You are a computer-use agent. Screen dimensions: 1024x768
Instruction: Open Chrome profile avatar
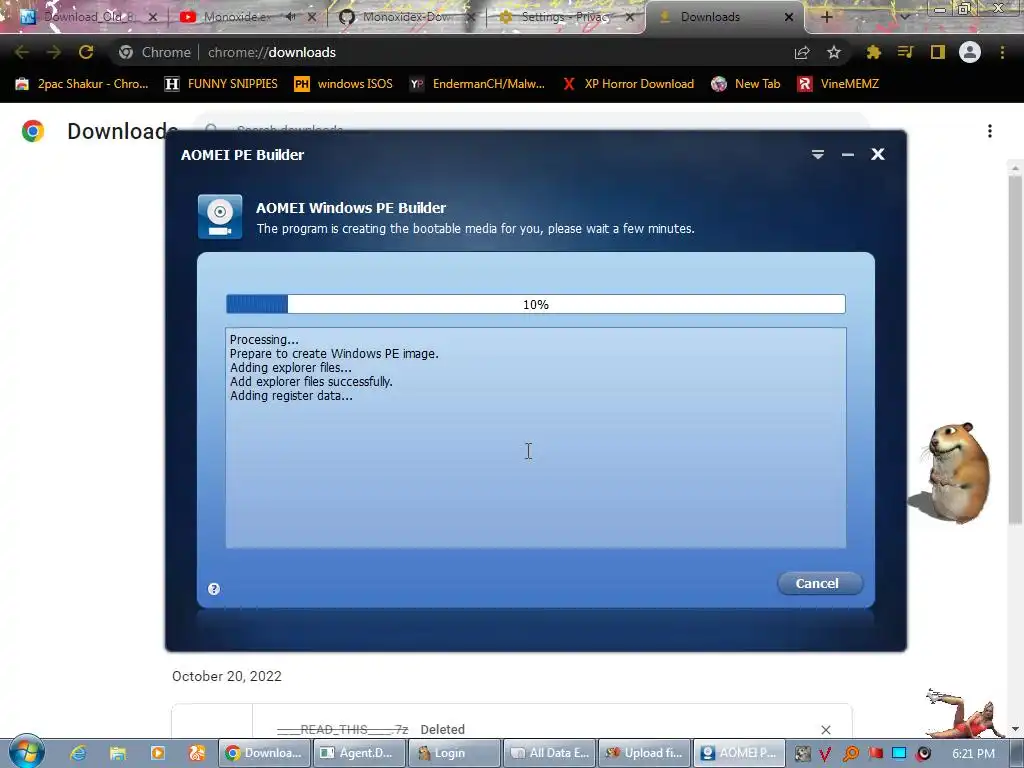click(970, 52)
